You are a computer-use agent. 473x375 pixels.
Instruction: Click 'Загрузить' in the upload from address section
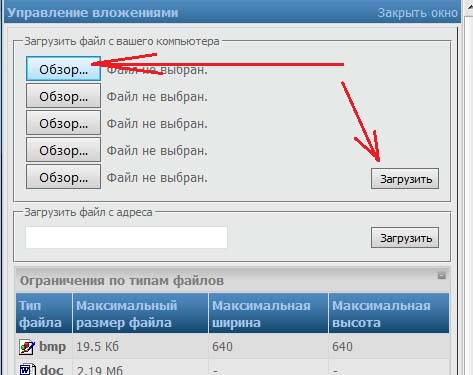click(405, 238)
